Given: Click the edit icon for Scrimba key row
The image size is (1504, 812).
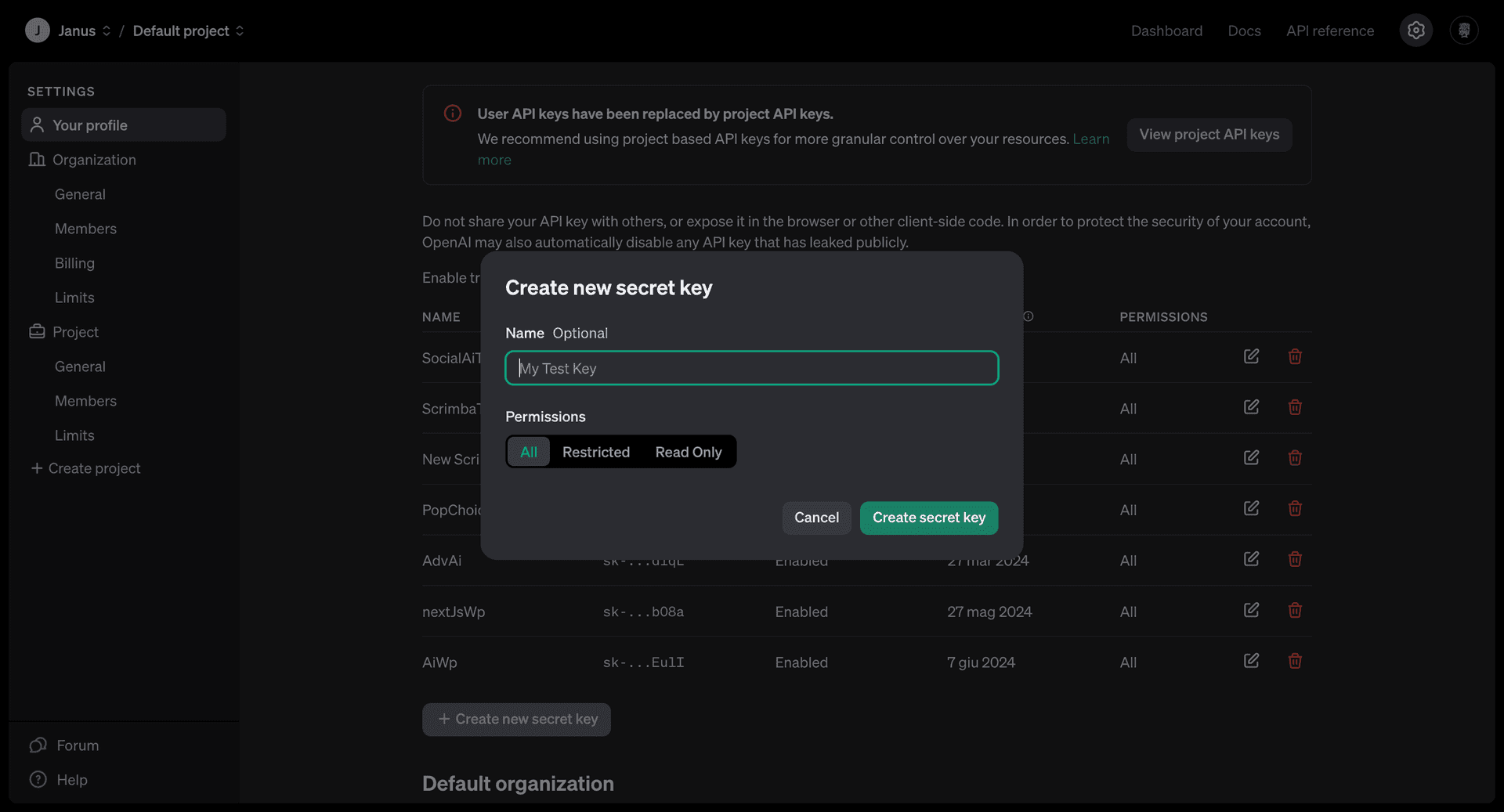Looking at the screenshot, I should (x=1251, y=407).
